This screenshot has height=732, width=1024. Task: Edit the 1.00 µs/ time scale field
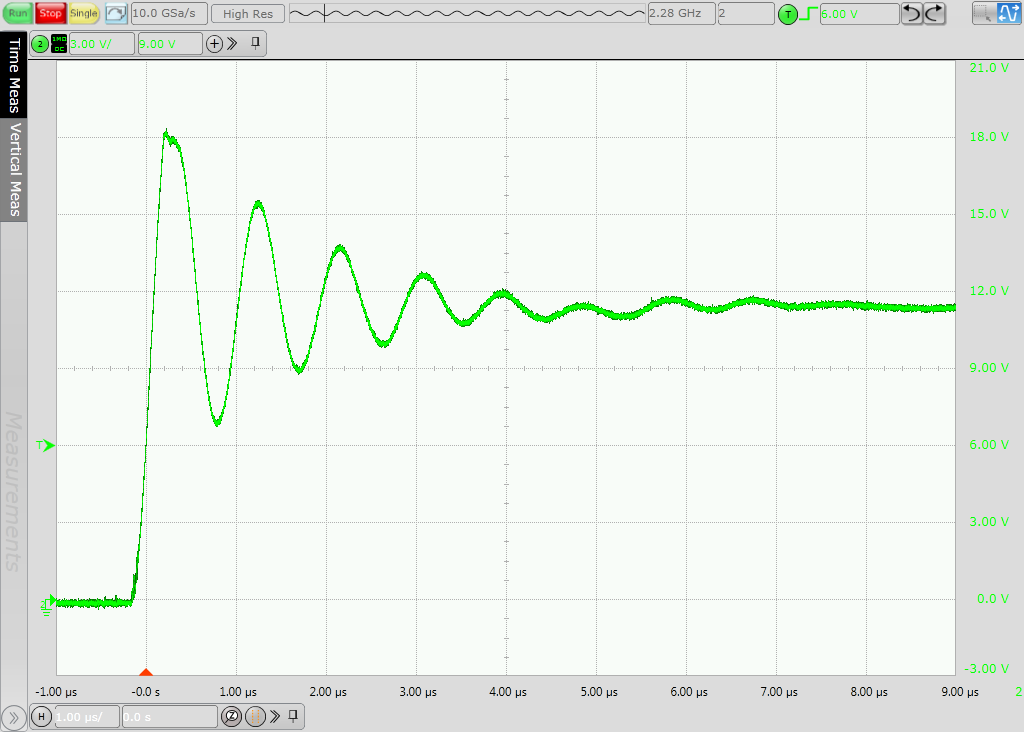click(x=87, y=716)
